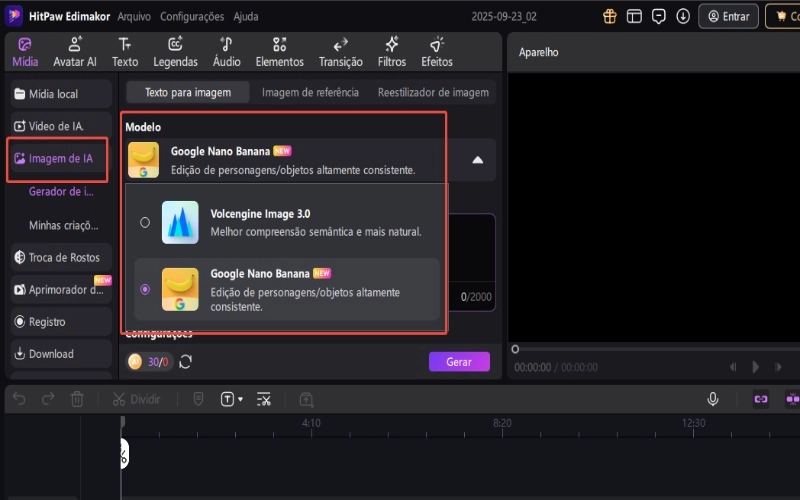Viewport: 800px width, 500px height.
Task: Open the Transição transitions icon
Action: tap(340, 52)
